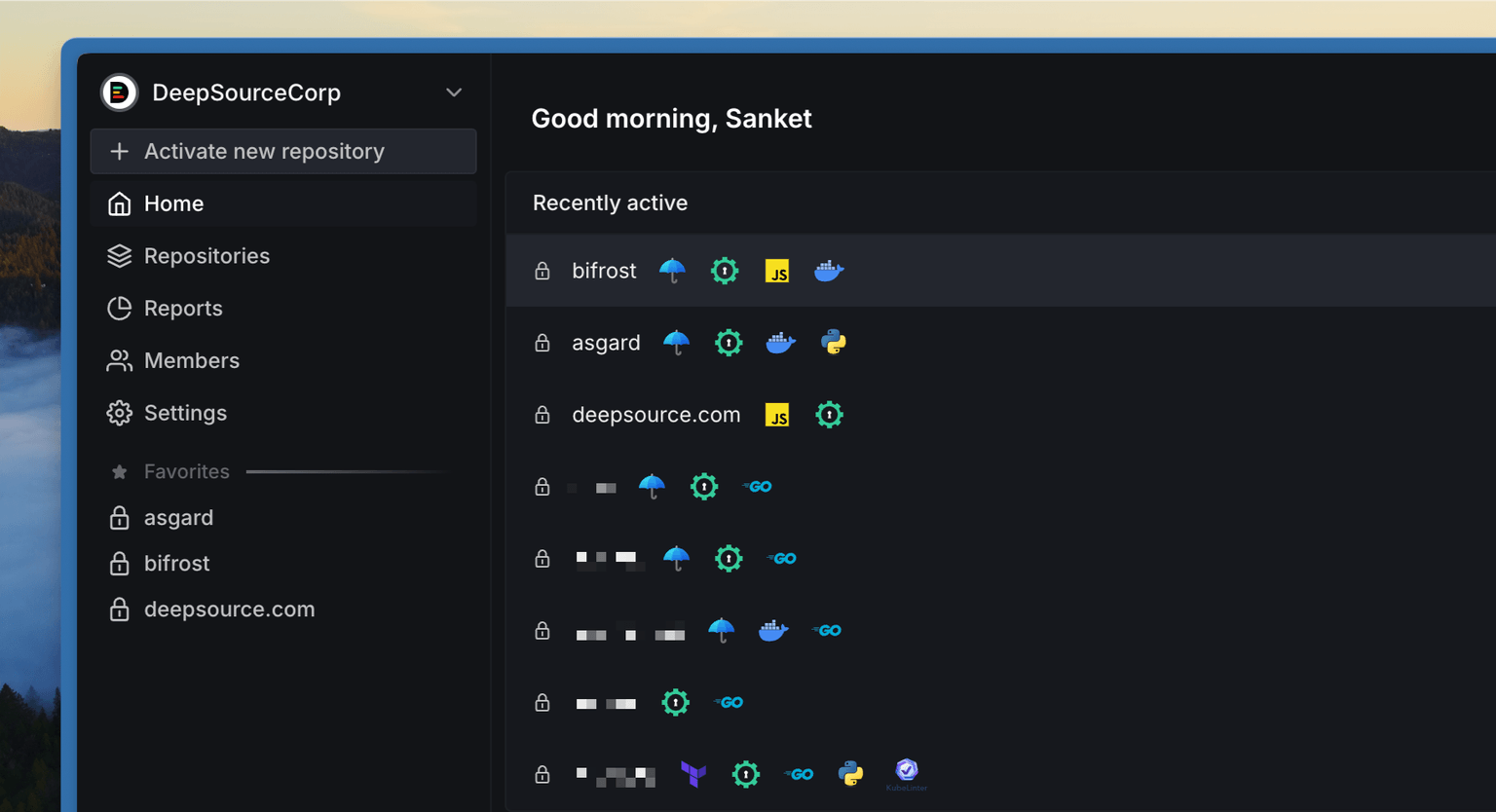Image resolution: width=1496 pixels, height=812 pixels.
Task: Click the Docker whale icon in asgard row
Action: click(781, 343)
